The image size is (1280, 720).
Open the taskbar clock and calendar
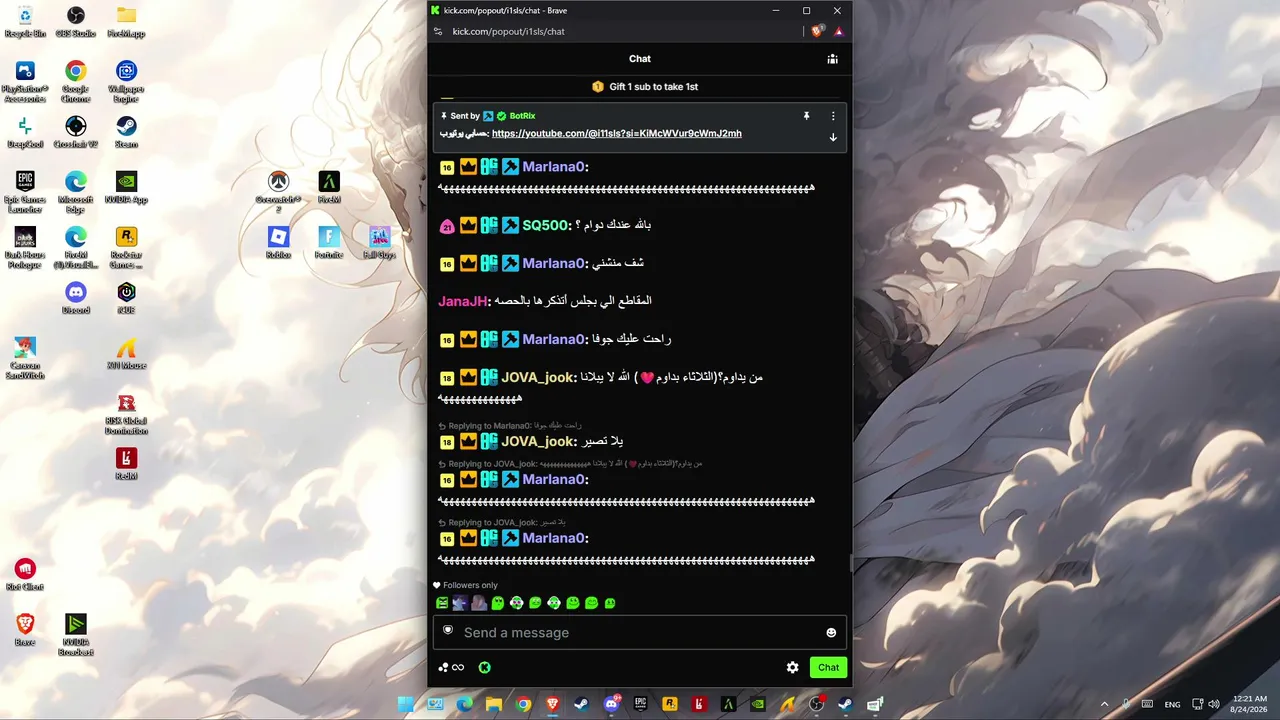pos(1250,705)
